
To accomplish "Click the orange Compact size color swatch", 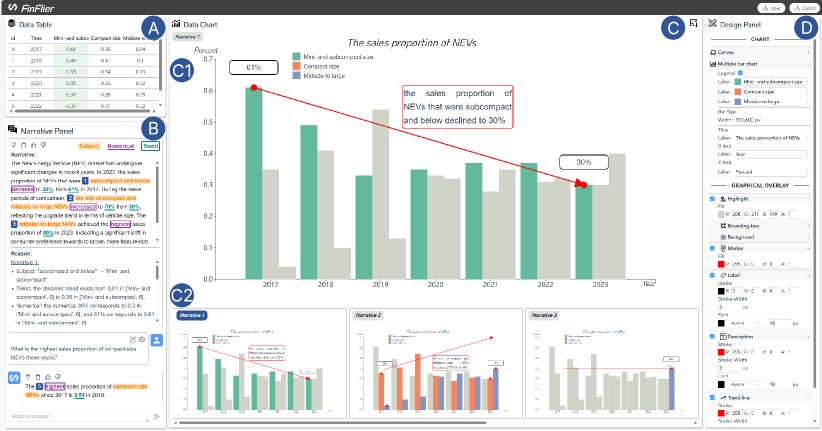I will (x=738, y=92).
